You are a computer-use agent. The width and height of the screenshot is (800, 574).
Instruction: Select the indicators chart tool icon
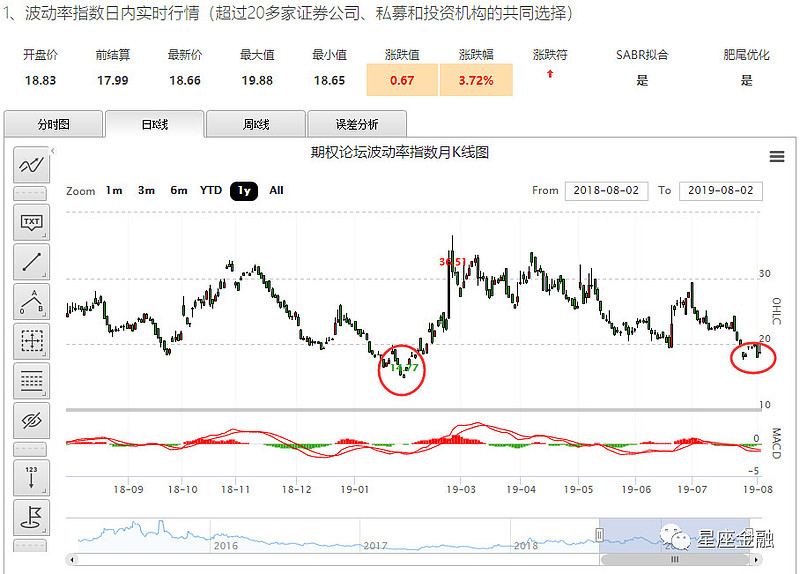tap(31, 165)
